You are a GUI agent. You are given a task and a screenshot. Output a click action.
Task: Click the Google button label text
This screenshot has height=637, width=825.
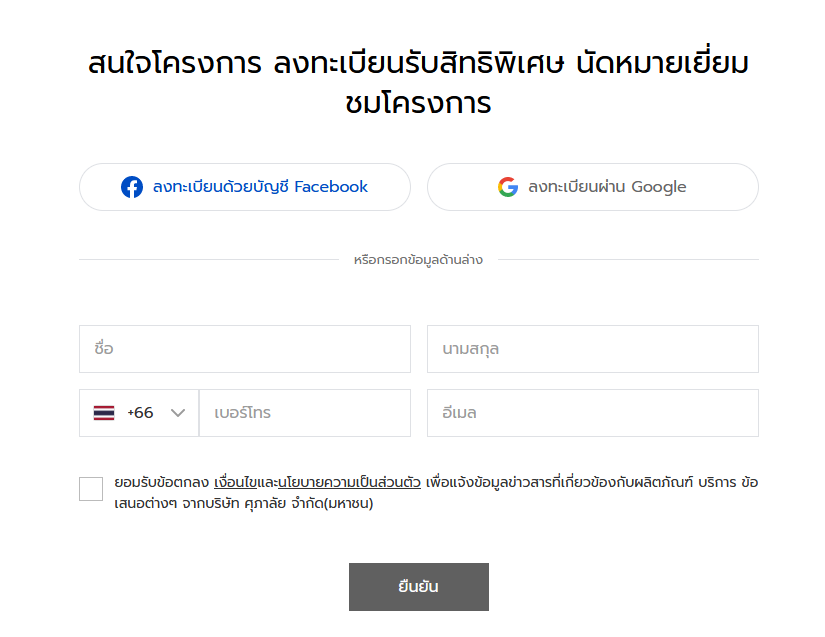pos(607,187)
